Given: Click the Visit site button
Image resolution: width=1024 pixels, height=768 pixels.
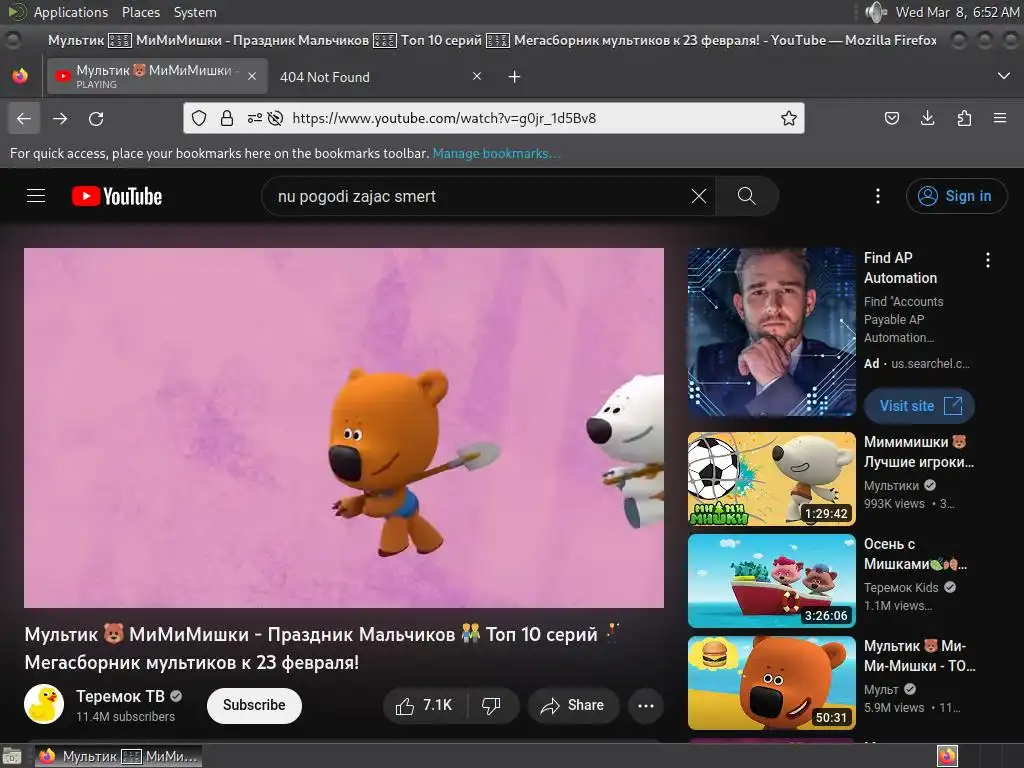Looking at the screenshot, I should [920, 406].
